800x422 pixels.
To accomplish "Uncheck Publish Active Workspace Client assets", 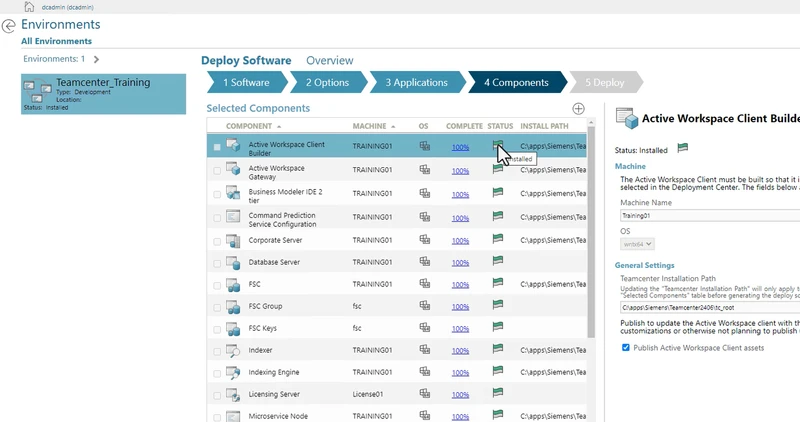I will coord(626,347).
